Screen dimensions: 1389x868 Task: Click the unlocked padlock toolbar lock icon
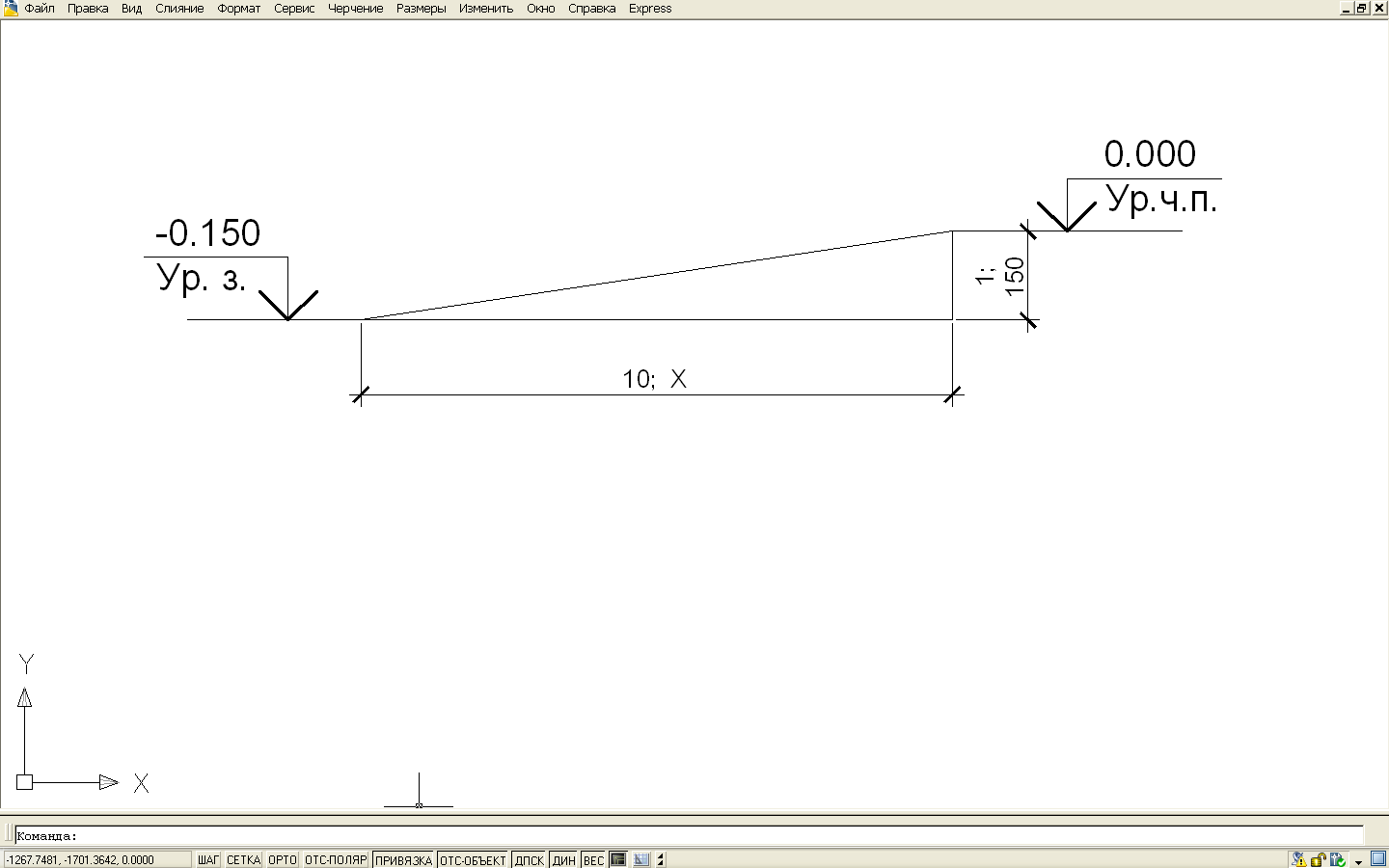(1318, 859)
